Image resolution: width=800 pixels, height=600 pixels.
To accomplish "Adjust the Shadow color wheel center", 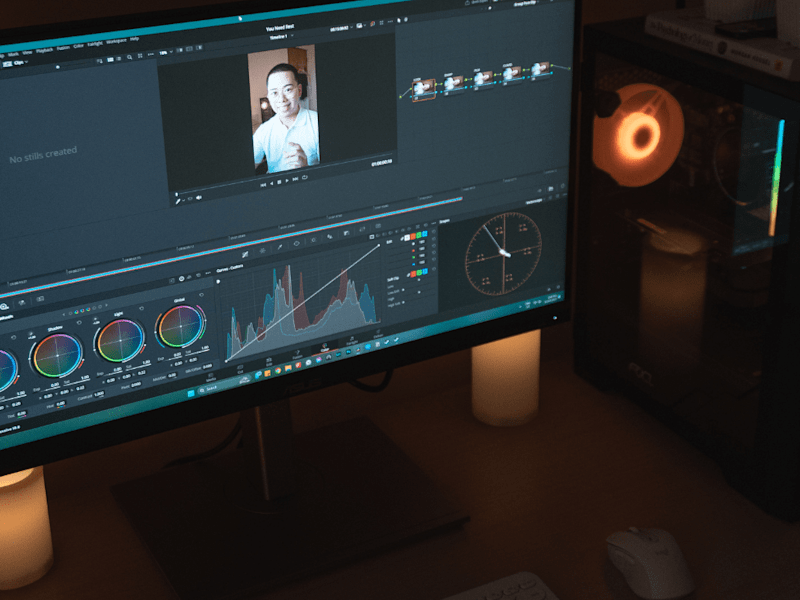I will (58, 356).
